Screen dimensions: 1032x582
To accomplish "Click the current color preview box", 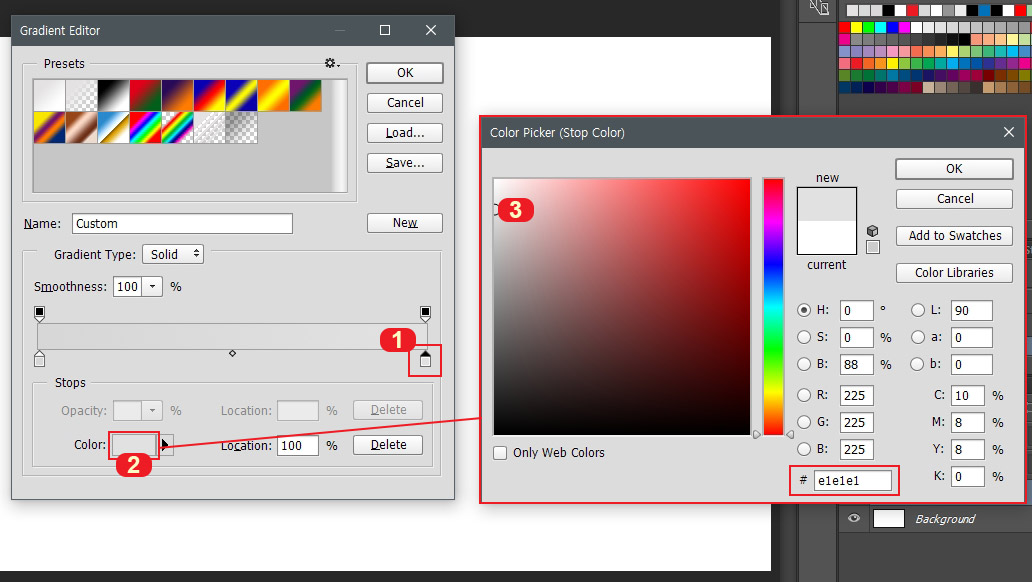I will point(827,237).
